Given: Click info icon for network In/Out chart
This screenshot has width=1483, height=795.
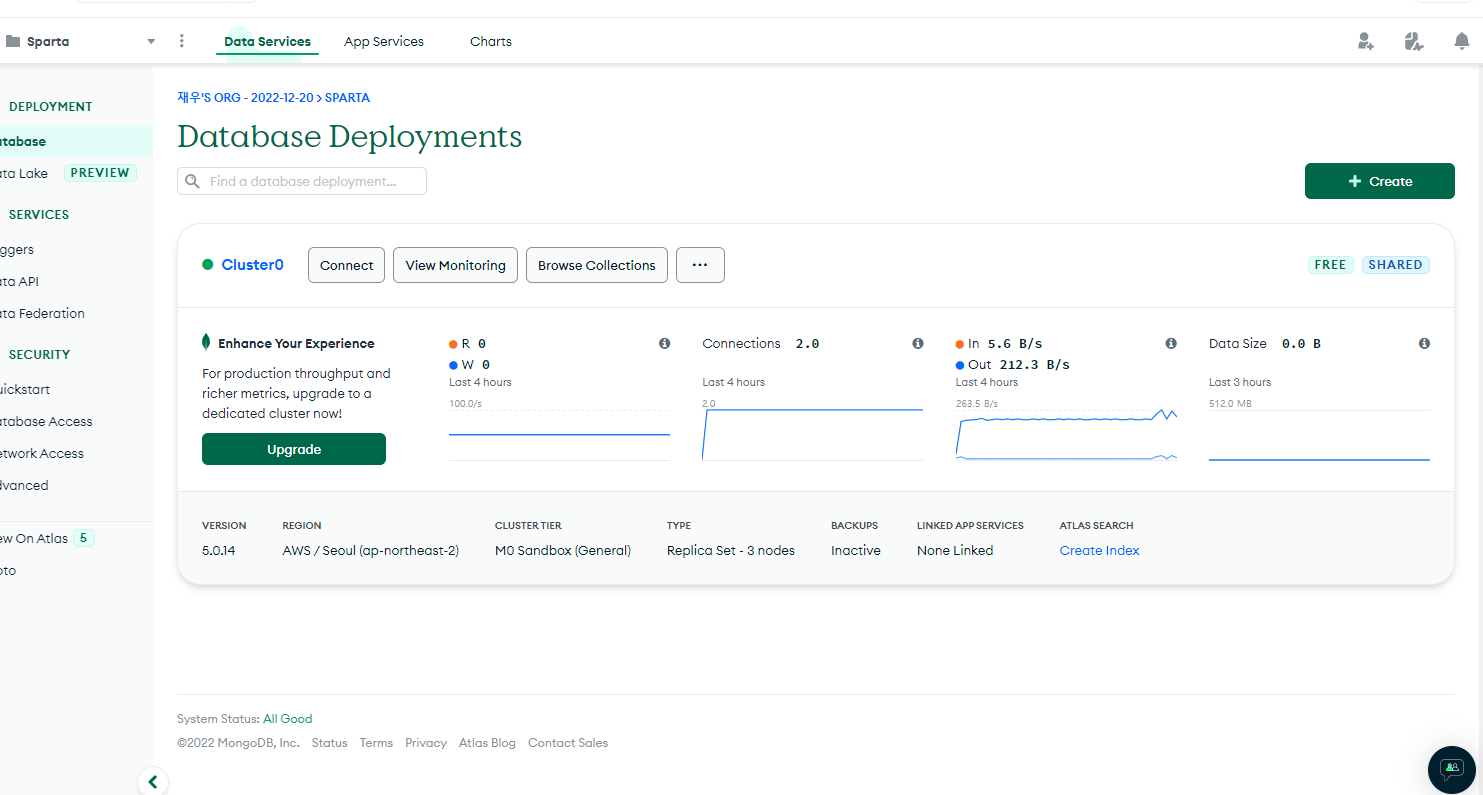Looking at the screenshot, I should tap(1171, 343).
